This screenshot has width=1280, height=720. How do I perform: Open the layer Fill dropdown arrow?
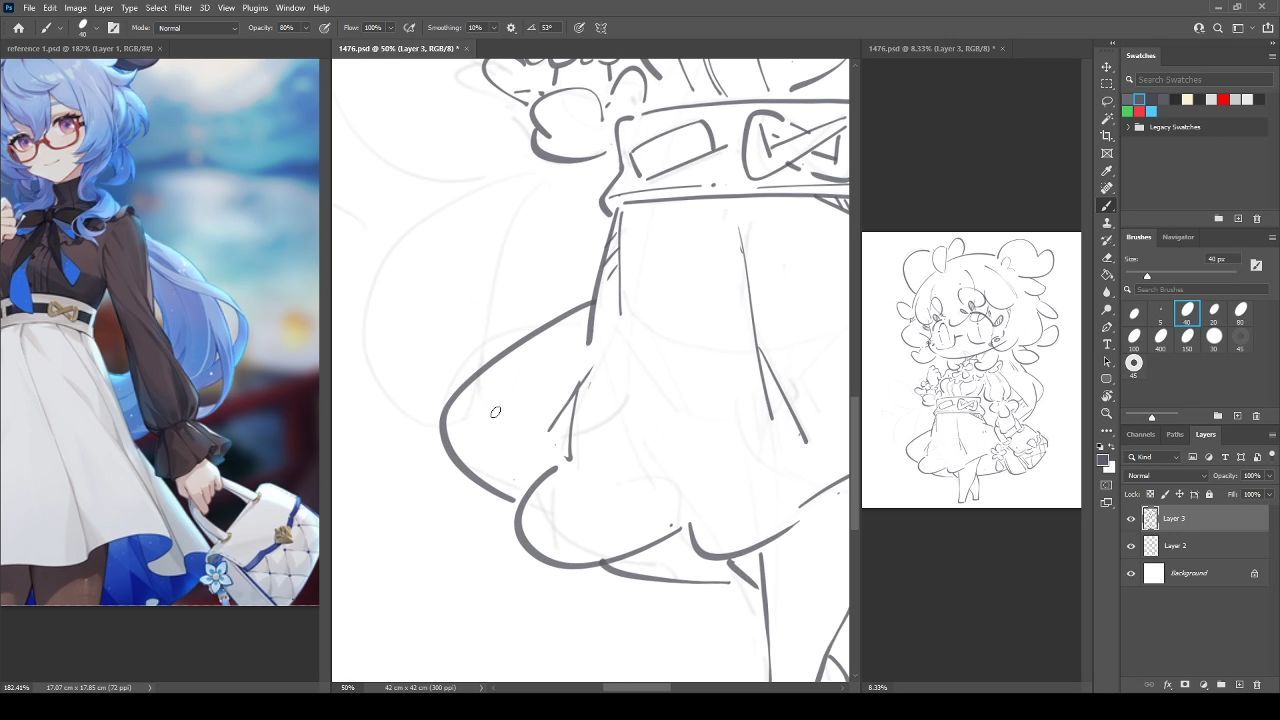[1270, 494]
